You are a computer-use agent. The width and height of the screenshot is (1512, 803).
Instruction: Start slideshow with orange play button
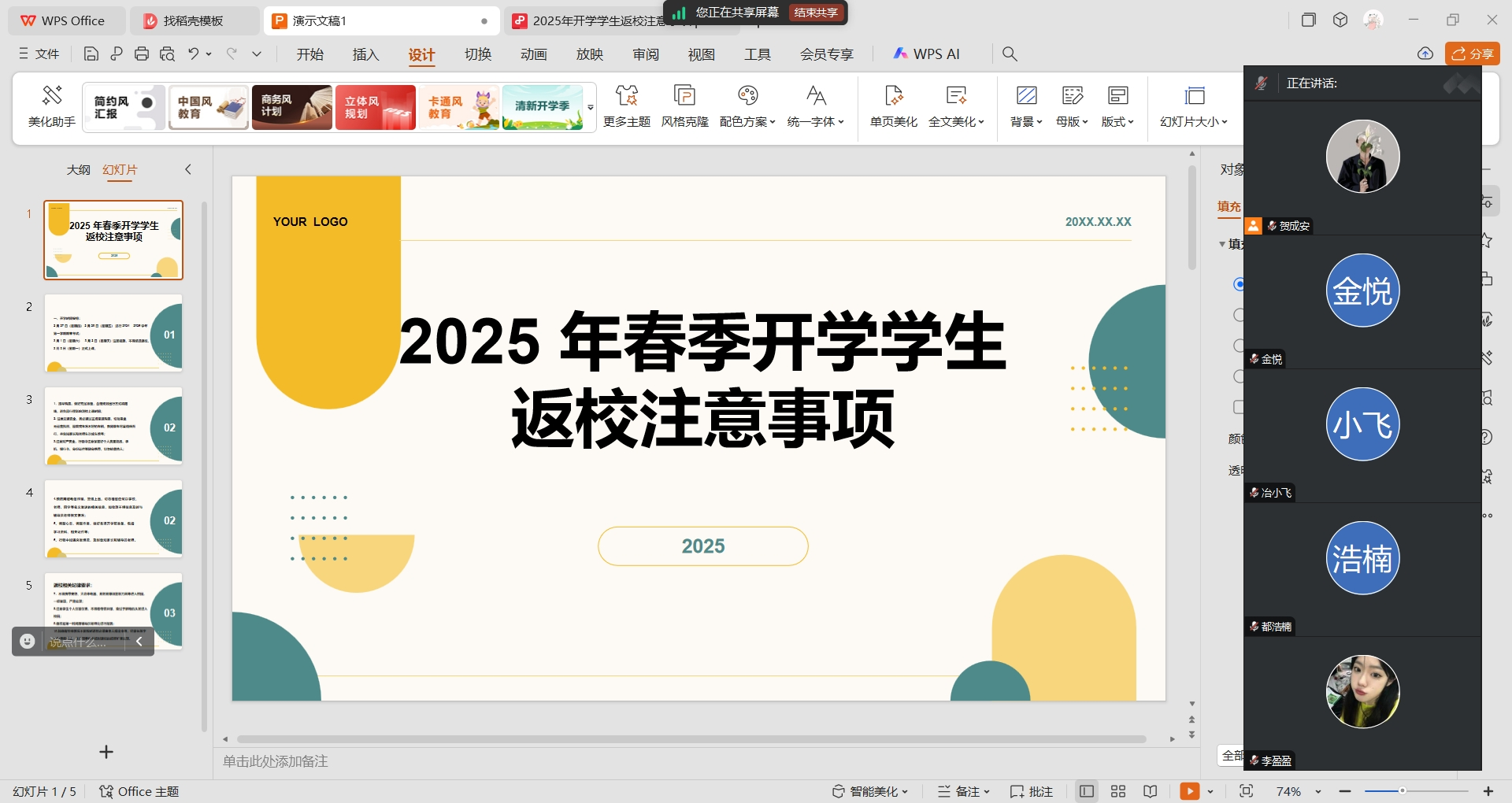[1189, 791]
